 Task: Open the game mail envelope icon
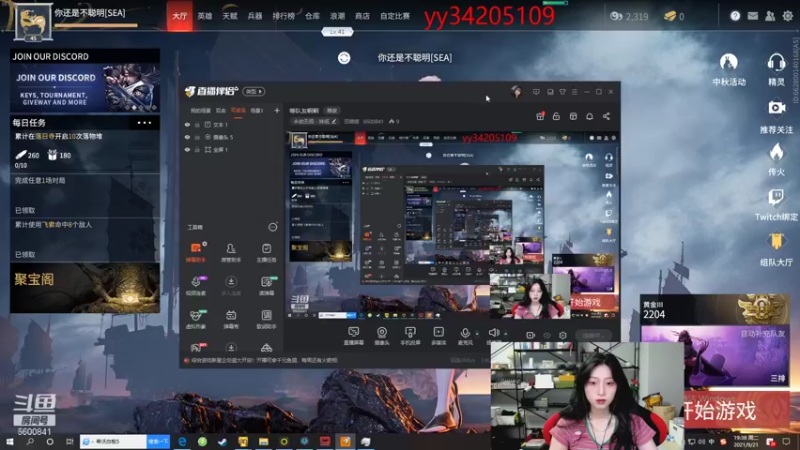pyautogui.click(x=753, y=16)
